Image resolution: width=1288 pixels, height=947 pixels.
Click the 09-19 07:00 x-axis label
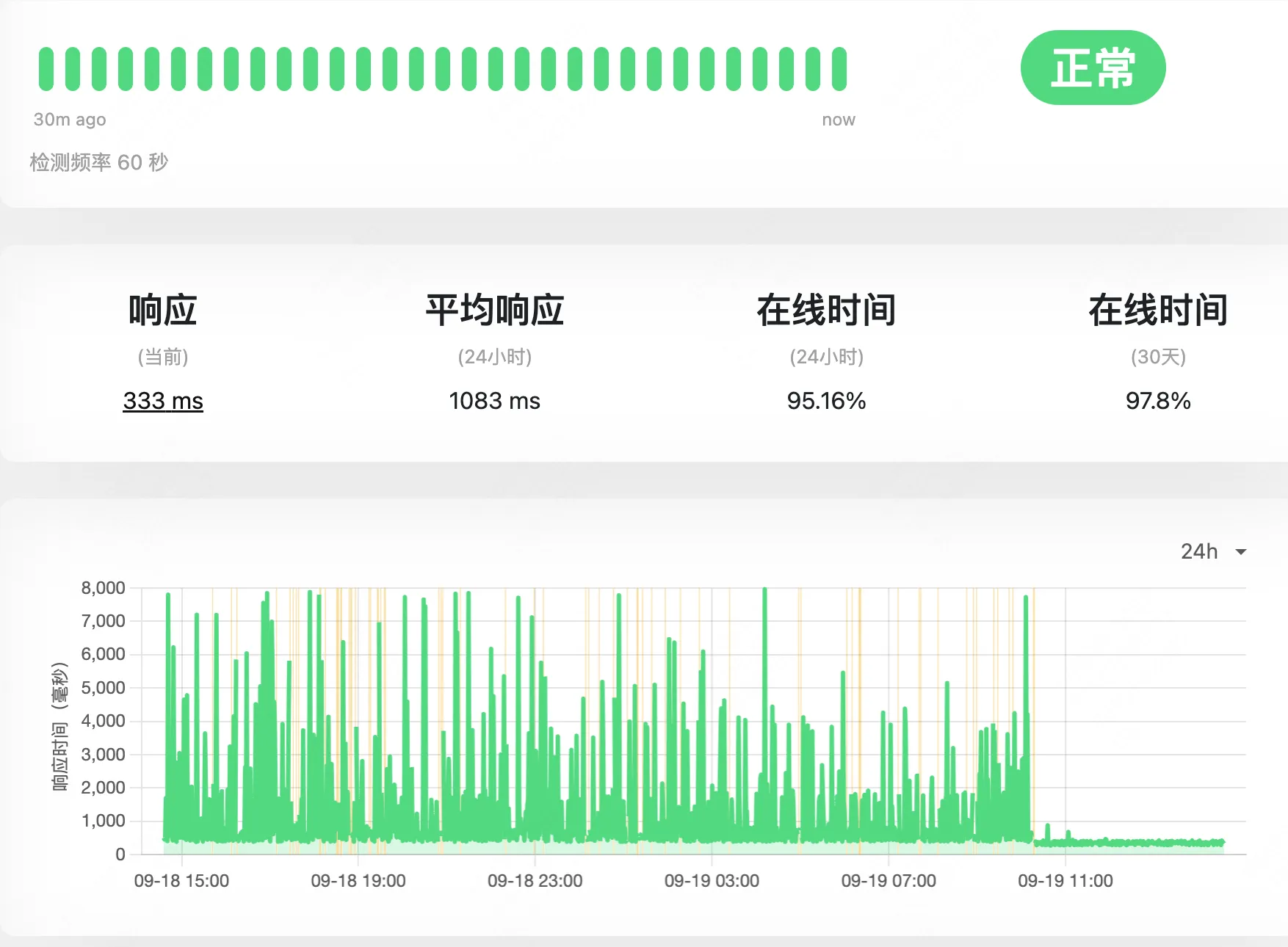click(x=889, y=881)
